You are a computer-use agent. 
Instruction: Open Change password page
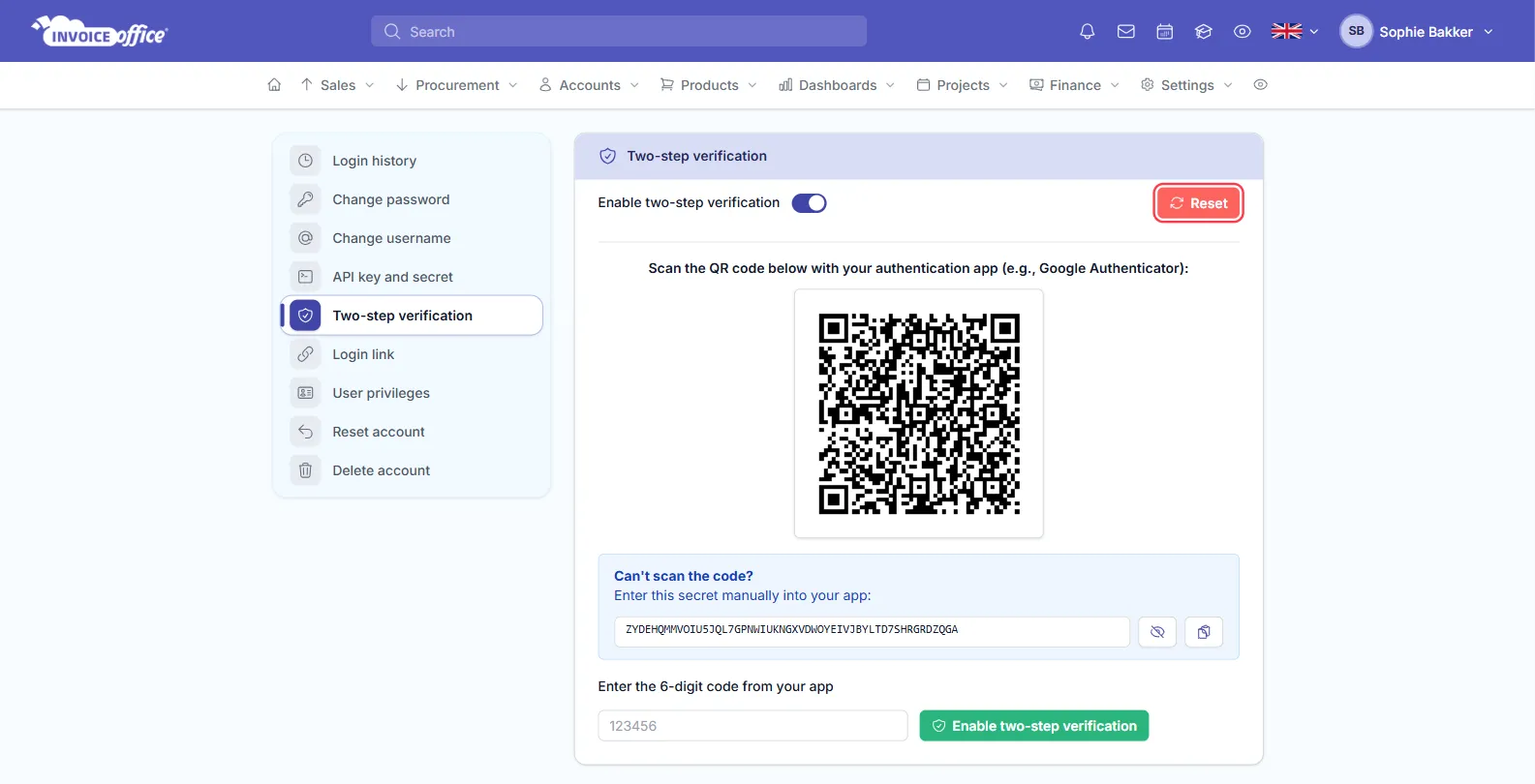coord(412,199)
